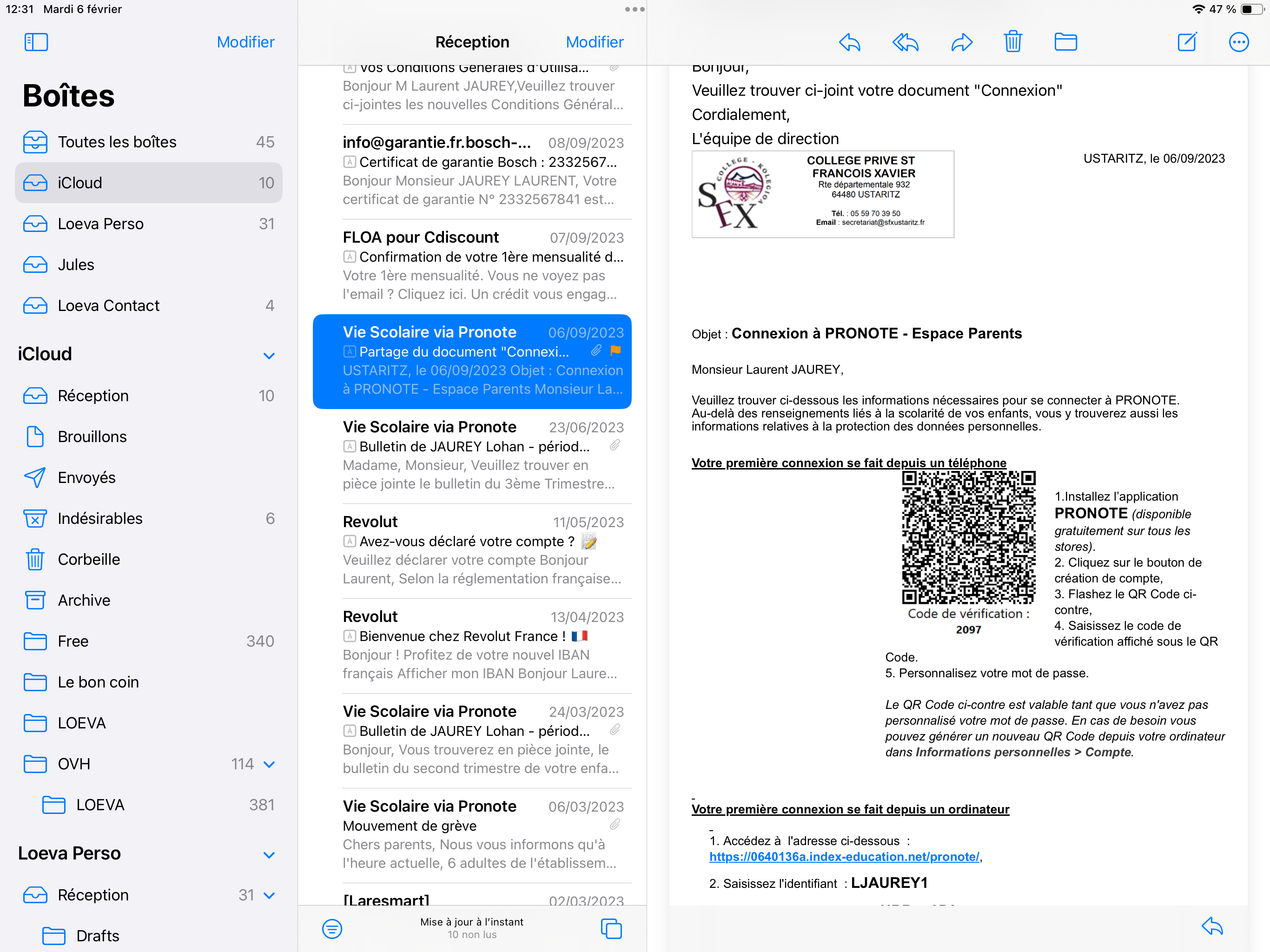Image resolution: width=1270 pixels, height=952 pixels.
Task: Collapse the iCloud section chevron
Action: click(269, 356)
